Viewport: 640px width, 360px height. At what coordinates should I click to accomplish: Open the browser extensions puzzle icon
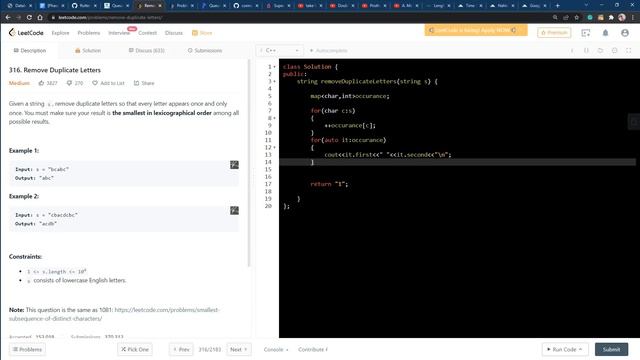tap(611, 18)
